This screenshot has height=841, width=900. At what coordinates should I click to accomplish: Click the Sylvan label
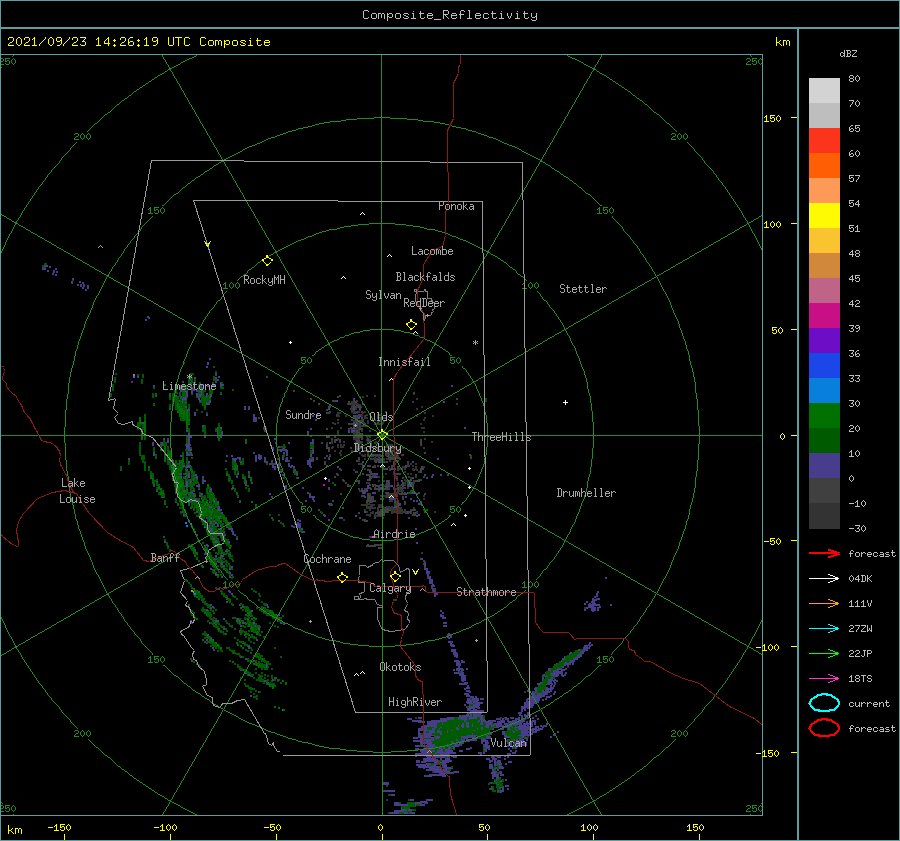click(383, 295)
